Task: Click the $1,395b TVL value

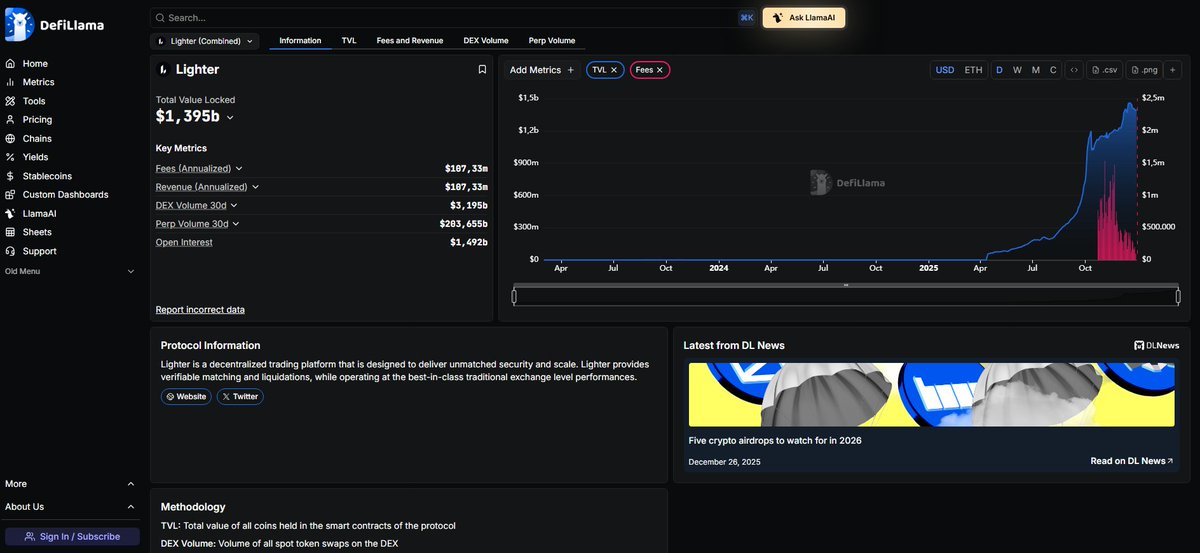Action: coord(188,117)
